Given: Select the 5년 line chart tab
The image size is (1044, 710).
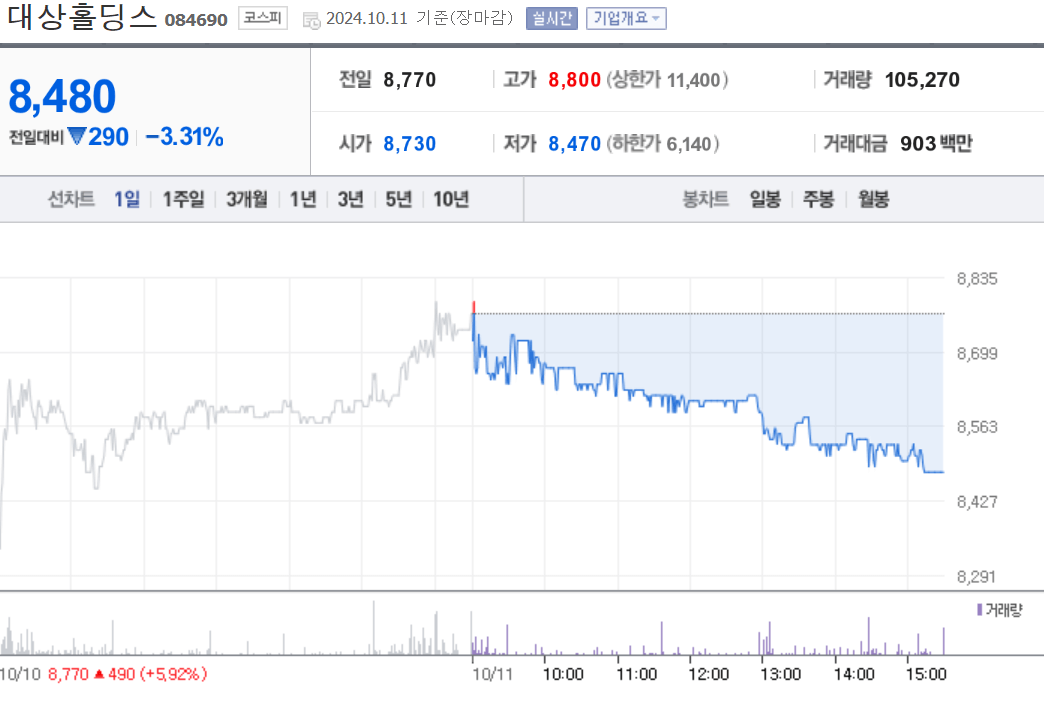Looking at the screenshot, I should point(398,199).
